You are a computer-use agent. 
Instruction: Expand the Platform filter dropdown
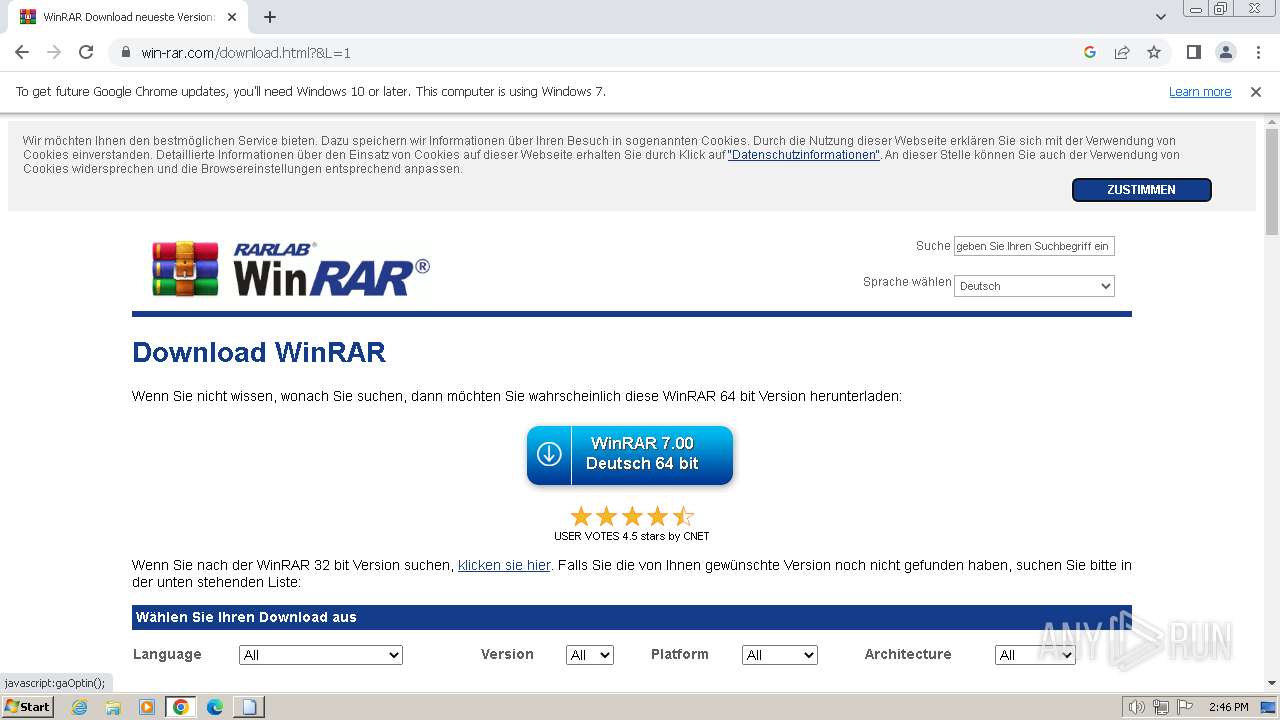(780, 655)
